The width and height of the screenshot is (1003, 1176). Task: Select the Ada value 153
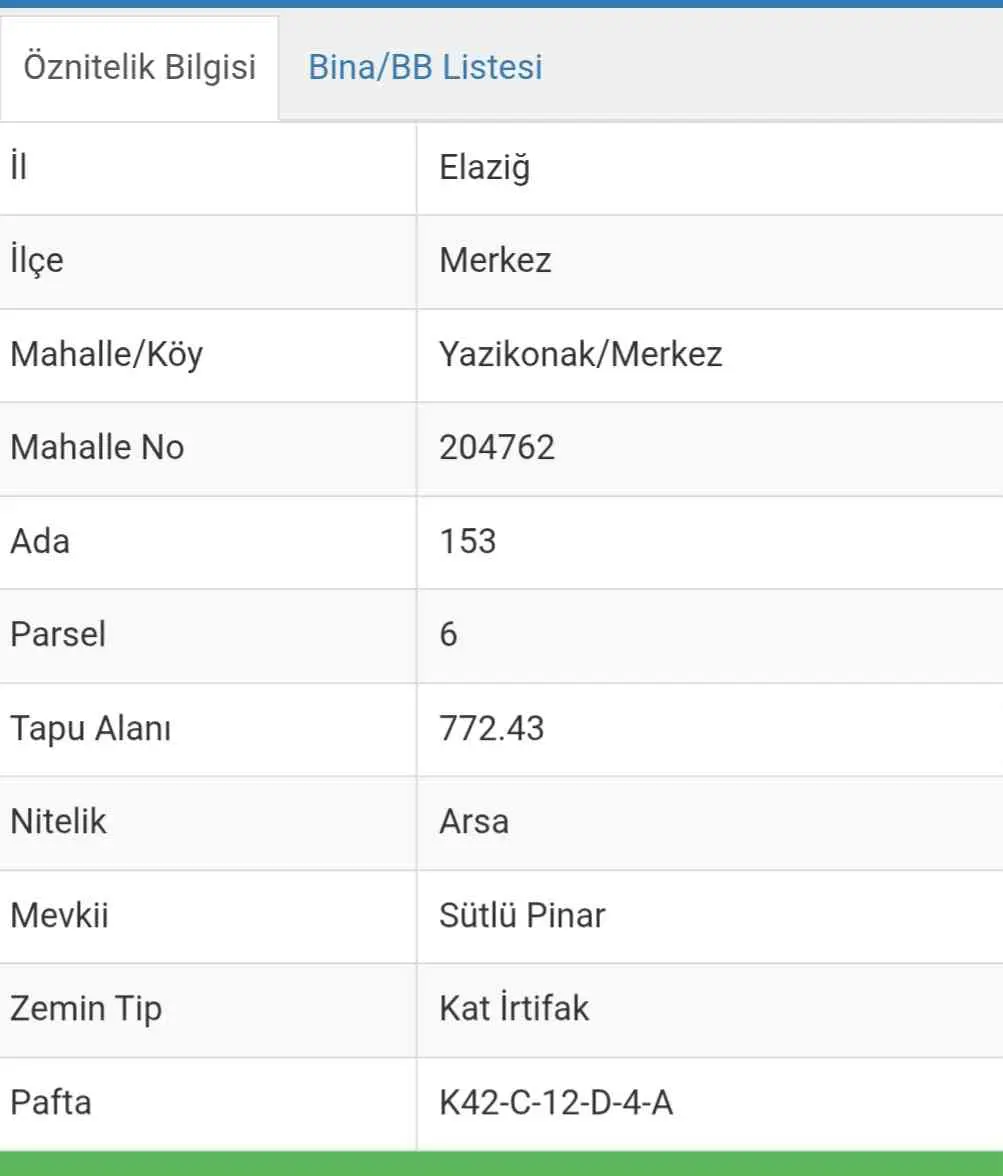(468, 542)
